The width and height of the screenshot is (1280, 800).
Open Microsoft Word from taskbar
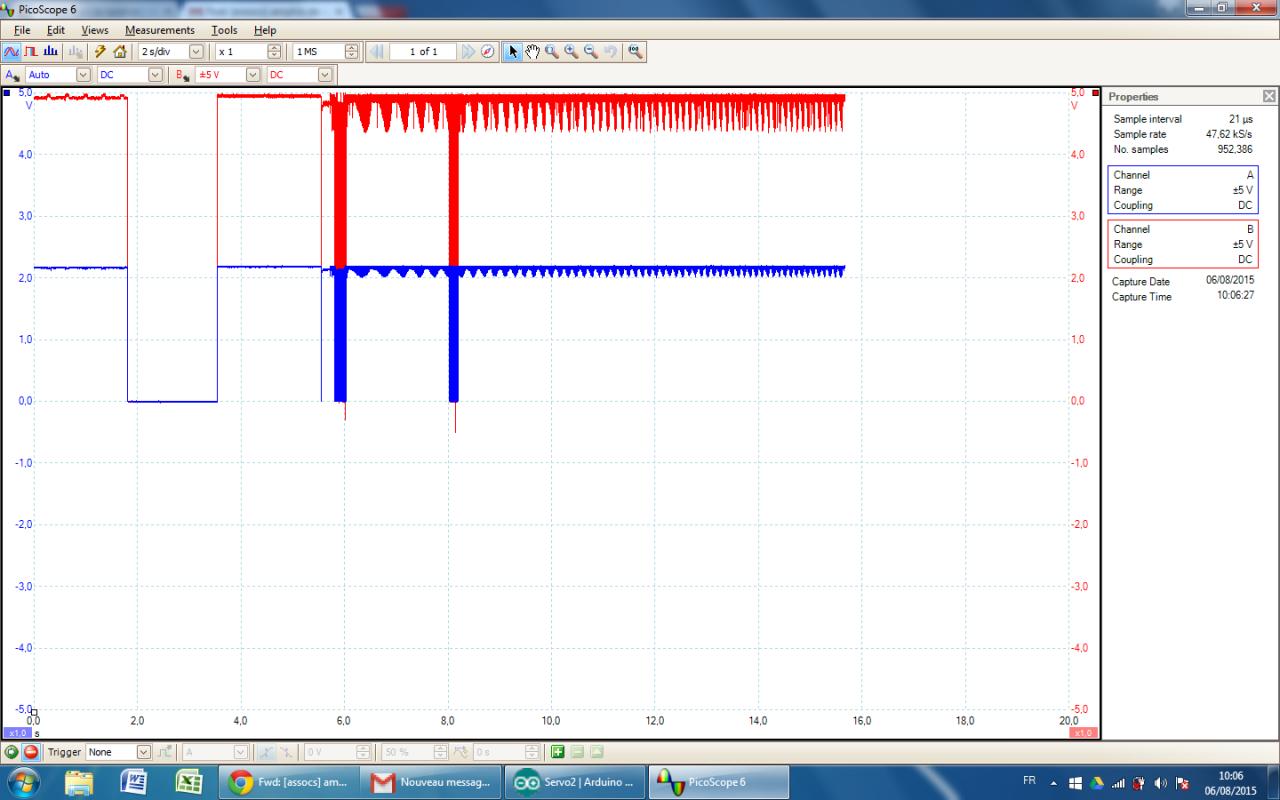click(134, 782)
